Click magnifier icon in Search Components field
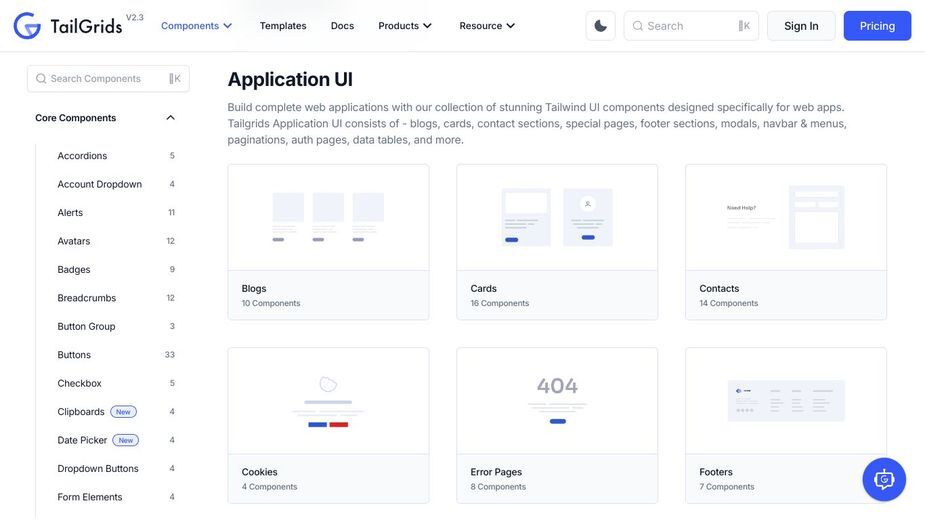 point(41,79)
